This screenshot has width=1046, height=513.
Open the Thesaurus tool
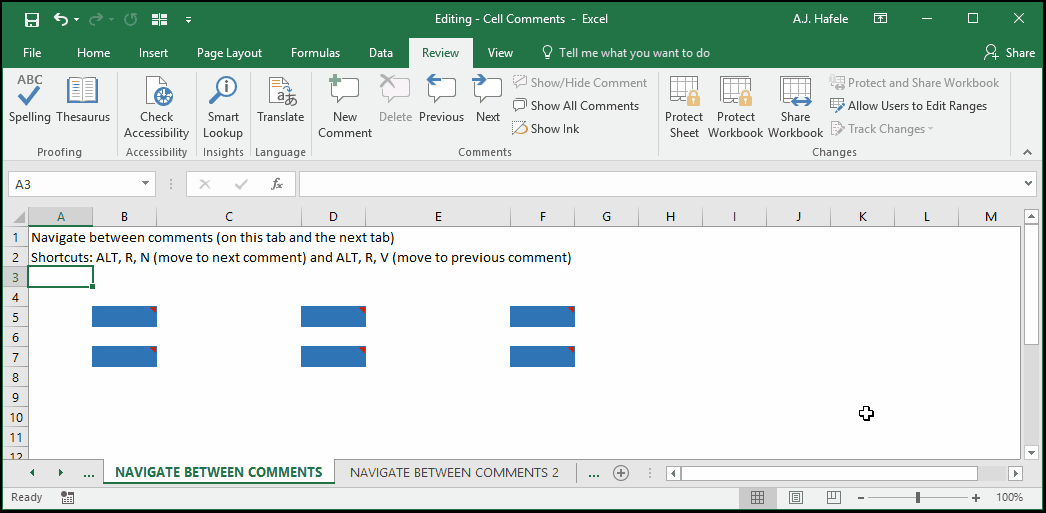pos(83,99)
